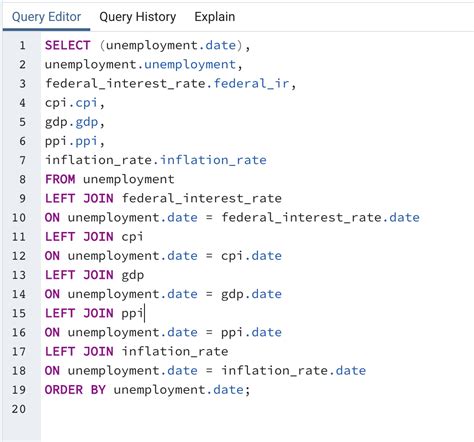
Task: Switch to the Query History tab
Action: click(x=138, y=17)
